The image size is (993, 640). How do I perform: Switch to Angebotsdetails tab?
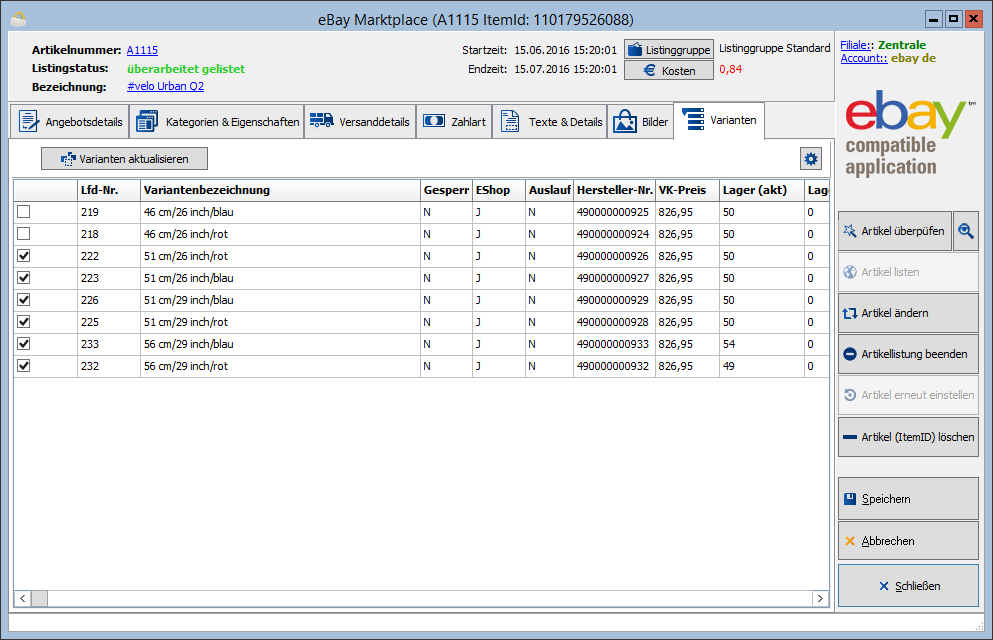70,122
